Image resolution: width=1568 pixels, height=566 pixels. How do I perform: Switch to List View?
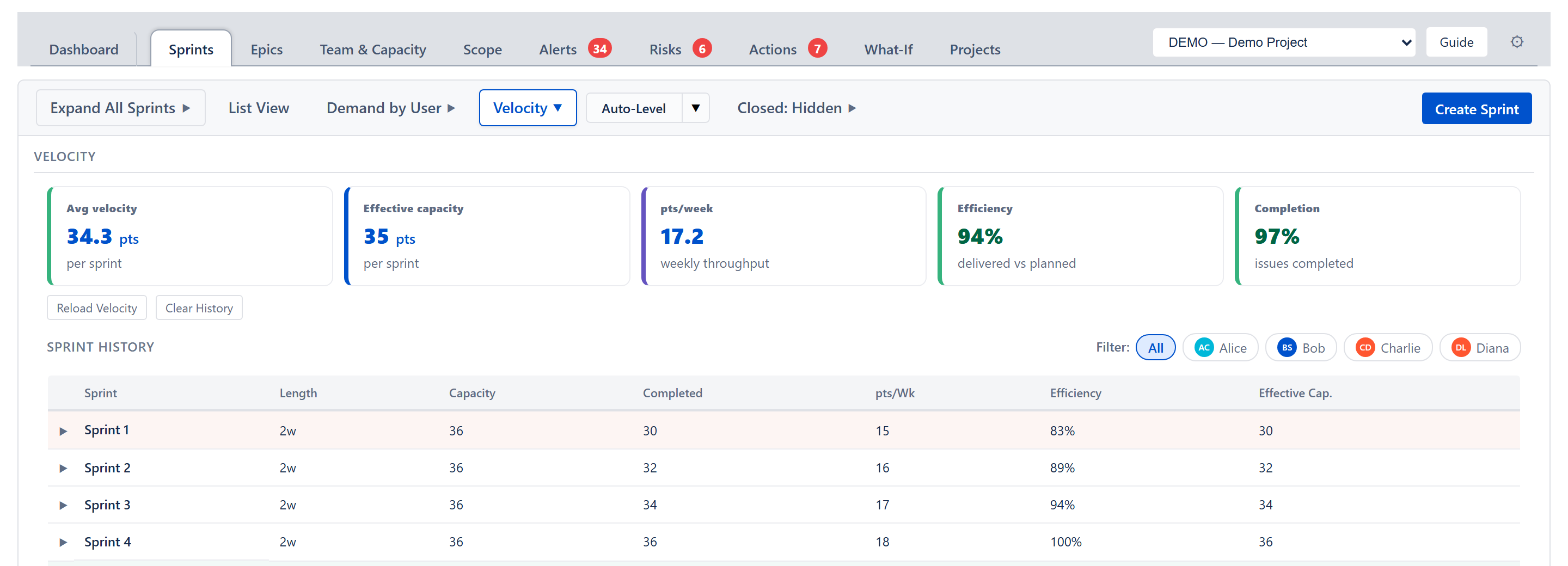point(259,108)
